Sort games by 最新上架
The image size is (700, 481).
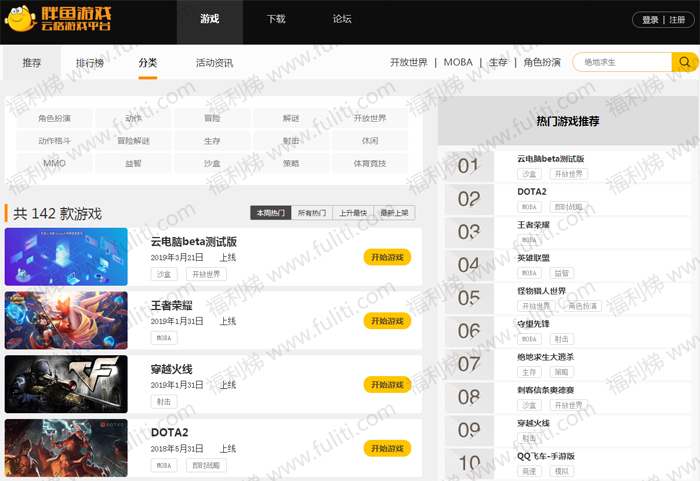click(394, 213)
